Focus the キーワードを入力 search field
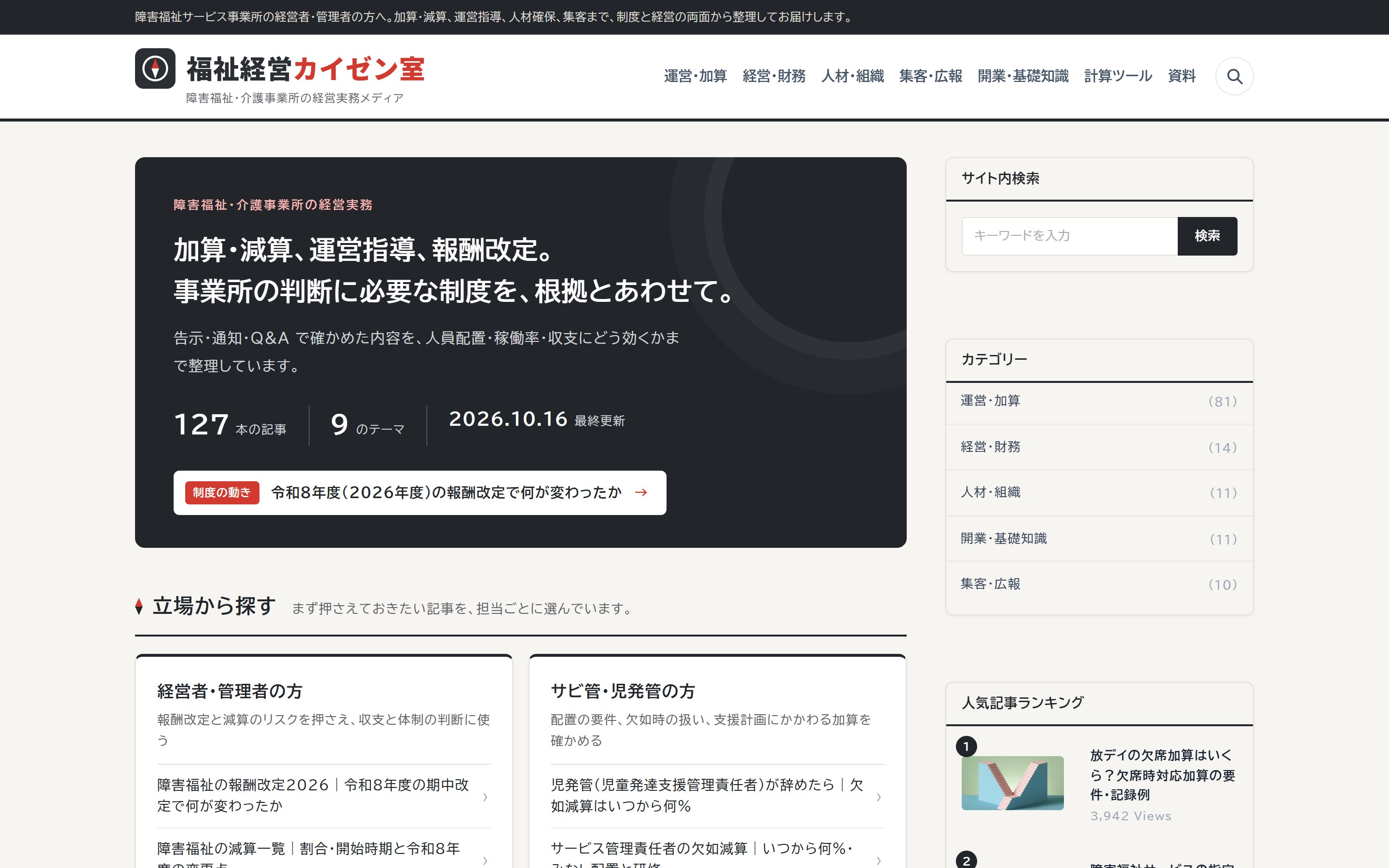This screenshot has height=868, width=1389. point(1070,236)
